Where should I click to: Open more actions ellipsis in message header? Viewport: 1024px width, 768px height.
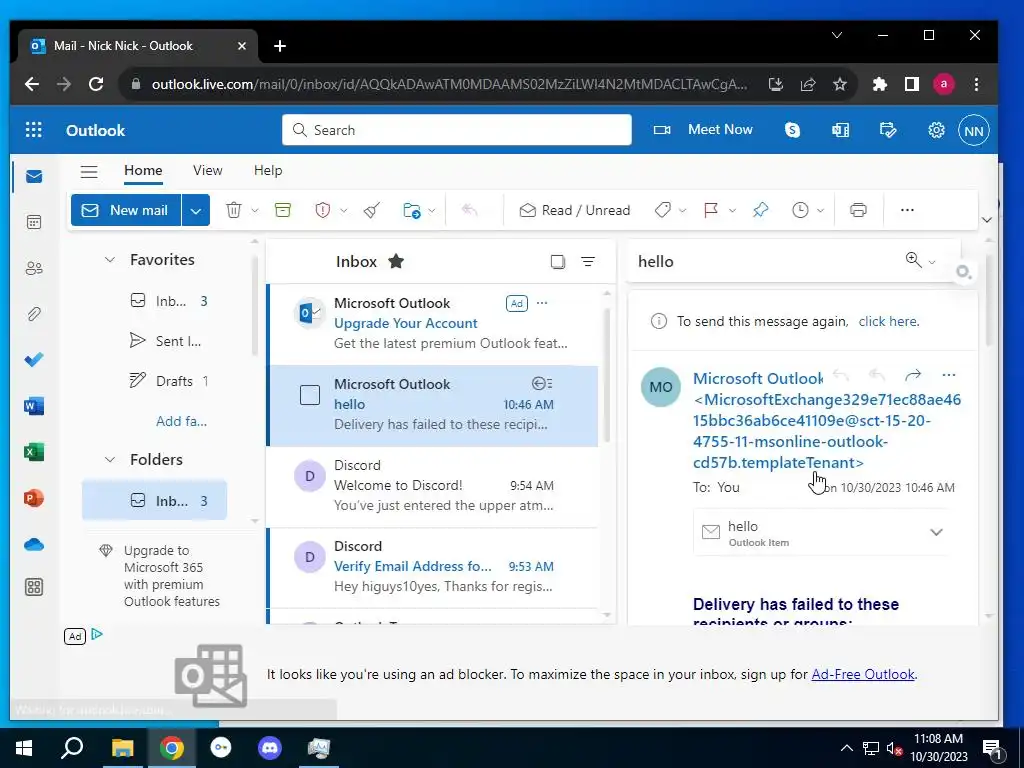click(949, 375)
